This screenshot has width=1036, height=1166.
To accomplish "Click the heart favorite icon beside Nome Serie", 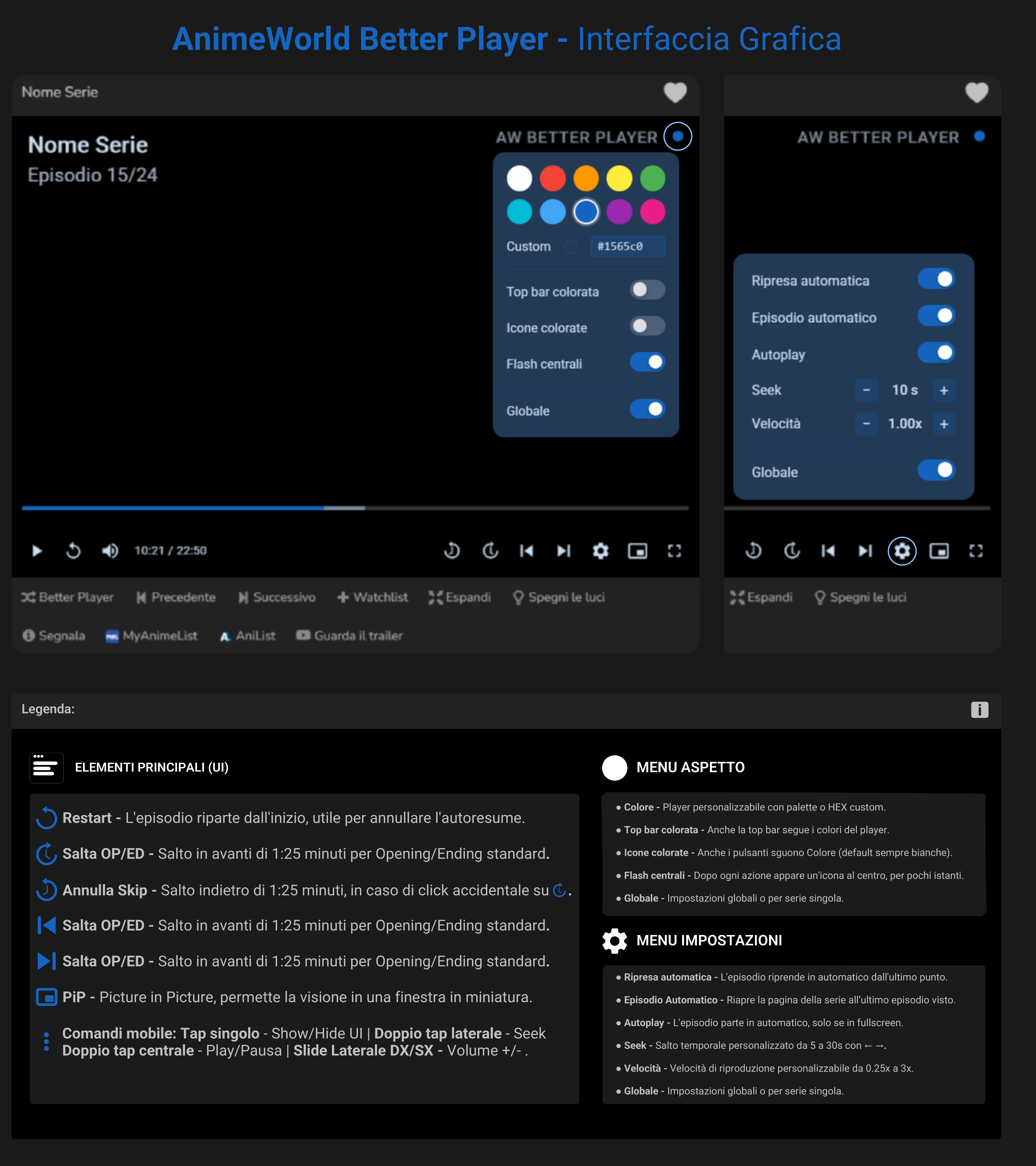I will pos(675,92).
